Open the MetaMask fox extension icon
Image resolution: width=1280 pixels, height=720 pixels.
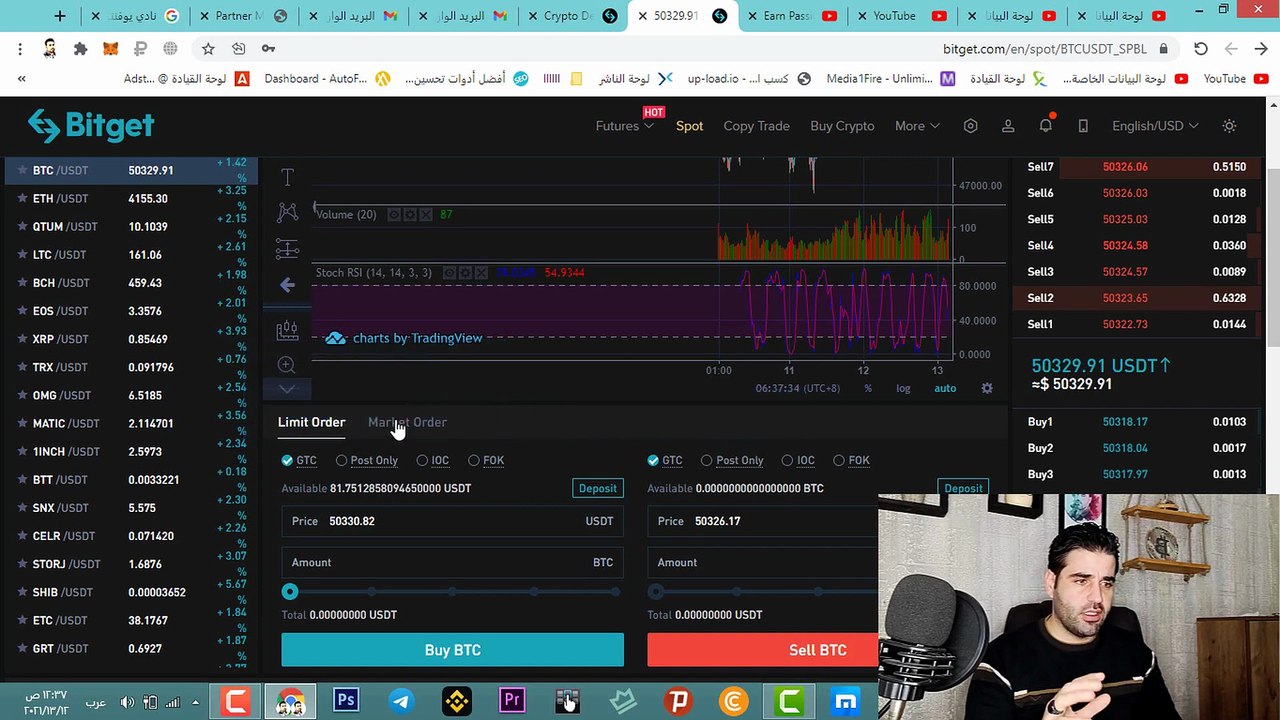click(x=111, y=48)
